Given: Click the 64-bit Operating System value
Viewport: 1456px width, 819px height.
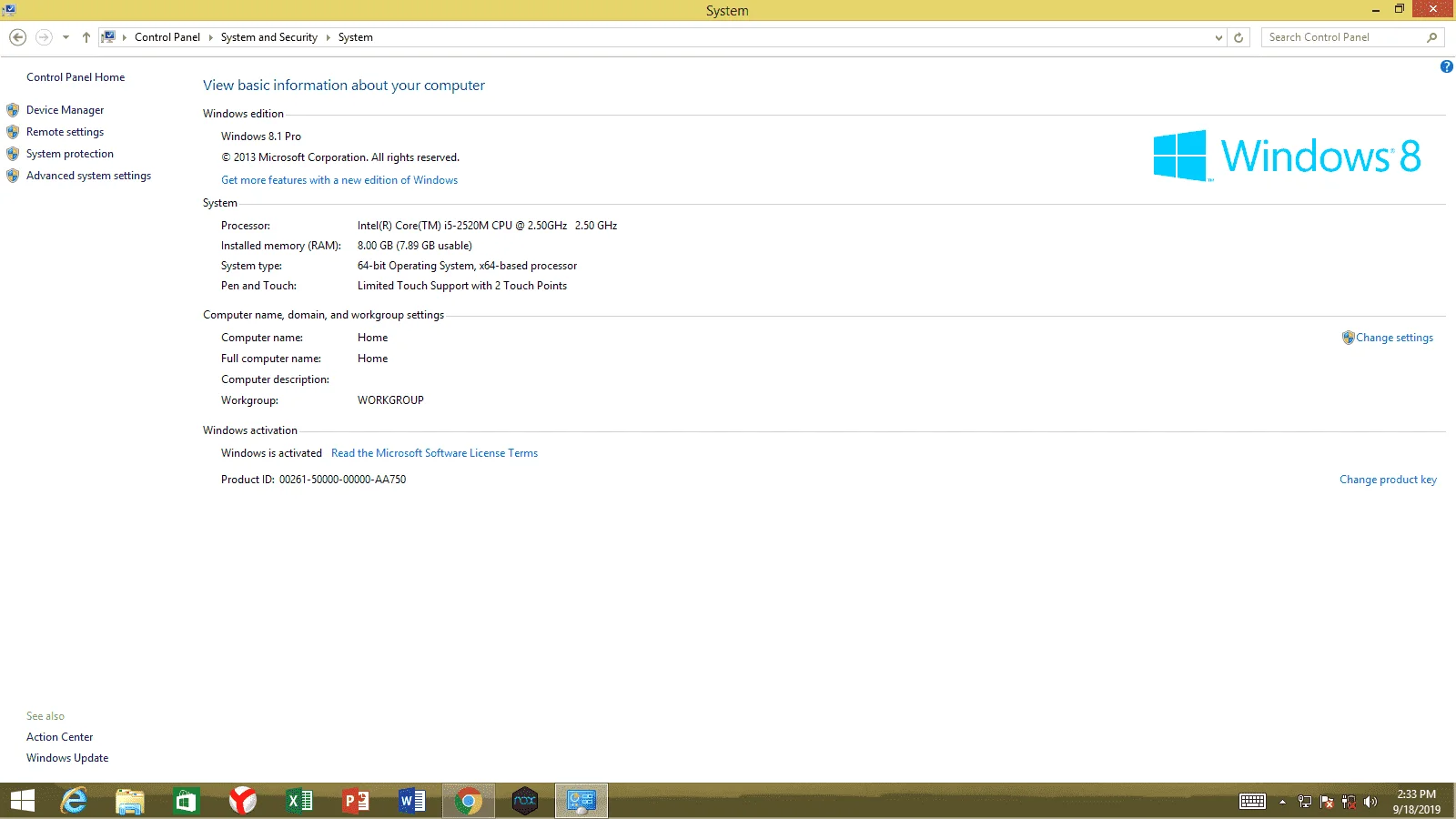Looking at the screenshot, I should [x=468, y=266].
